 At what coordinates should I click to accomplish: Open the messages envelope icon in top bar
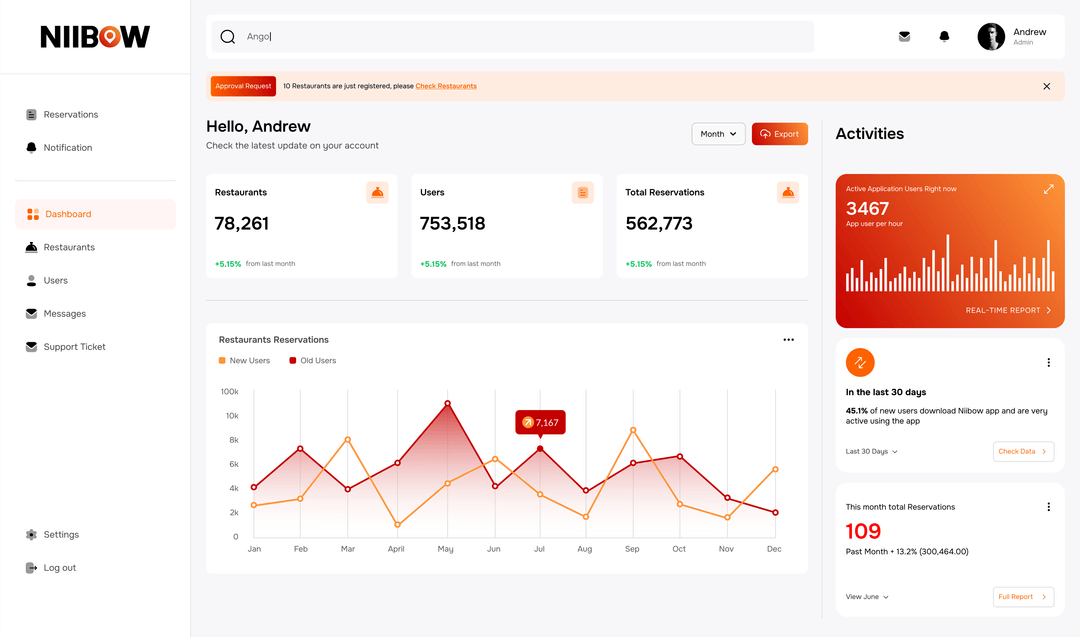click(904, 35)
